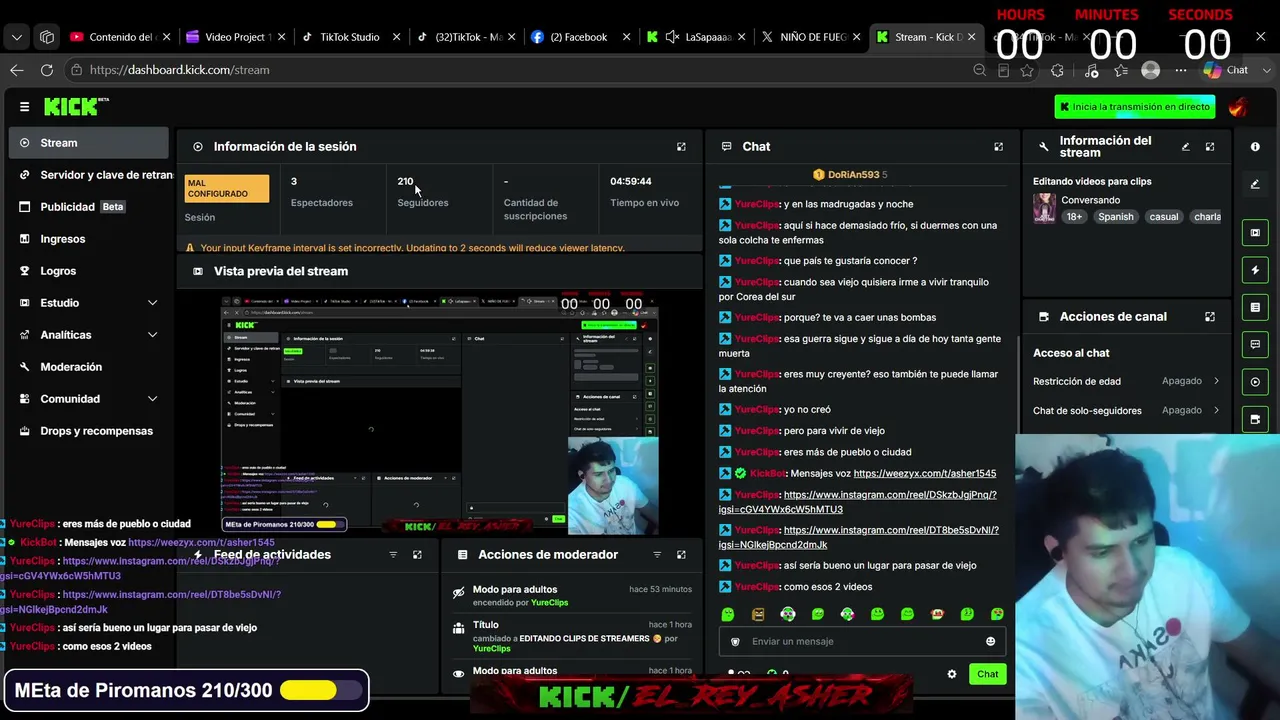This screenshot has width=1280, height=720.
Task: Click YureClips in Título moderator action
Action: point(491,649)
